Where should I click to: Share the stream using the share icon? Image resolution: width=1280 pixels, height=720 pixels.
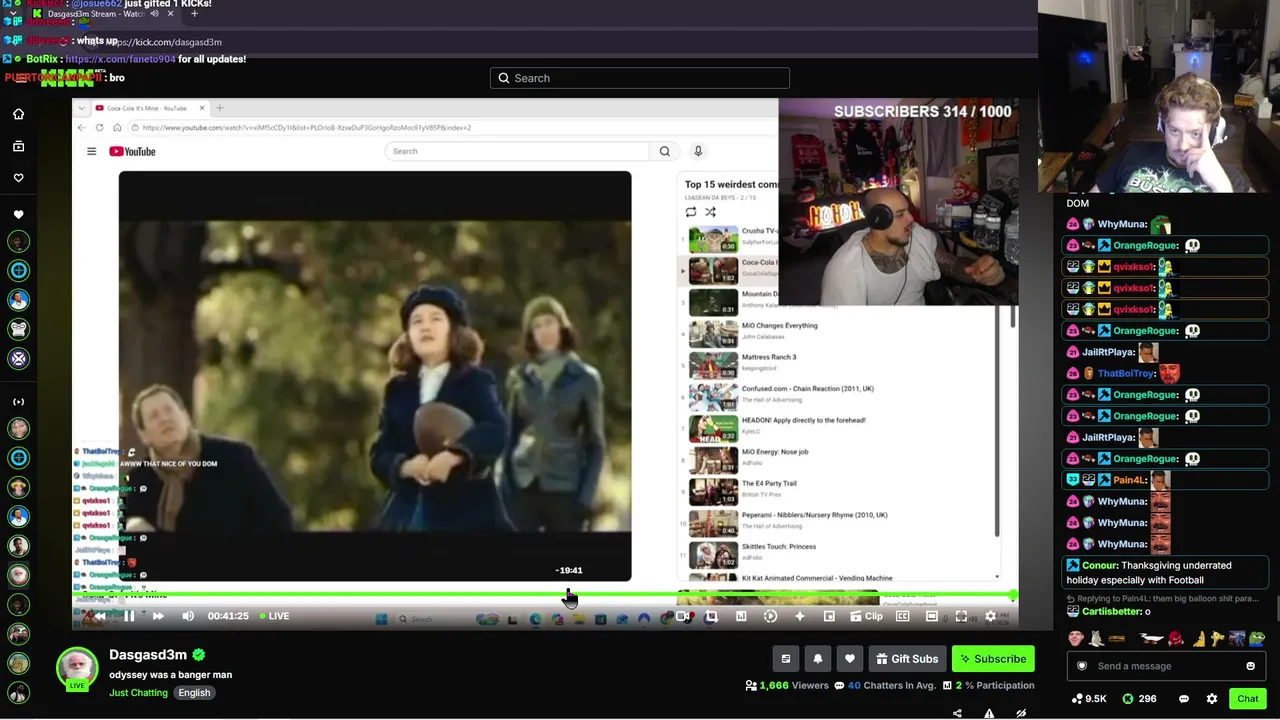click(x=957, y=713)
